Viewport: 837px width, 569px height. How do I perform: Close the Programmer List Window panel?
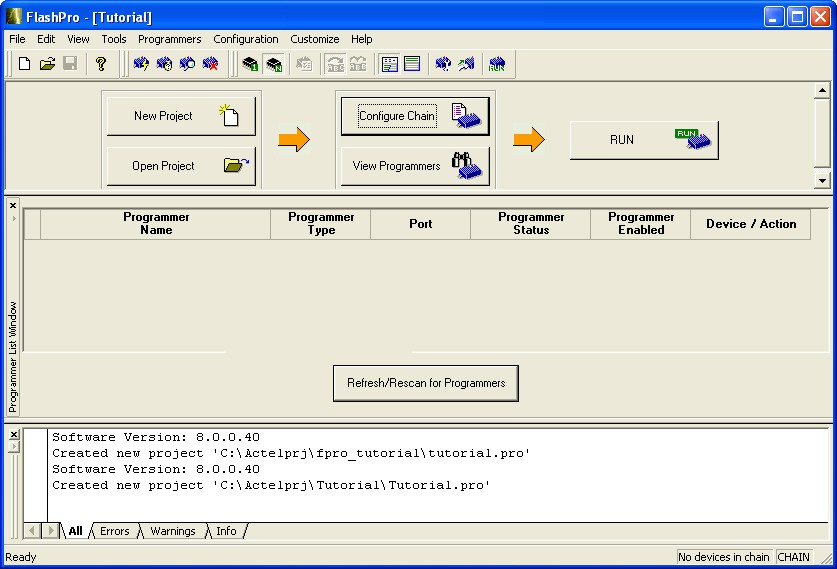click(13, 206)
